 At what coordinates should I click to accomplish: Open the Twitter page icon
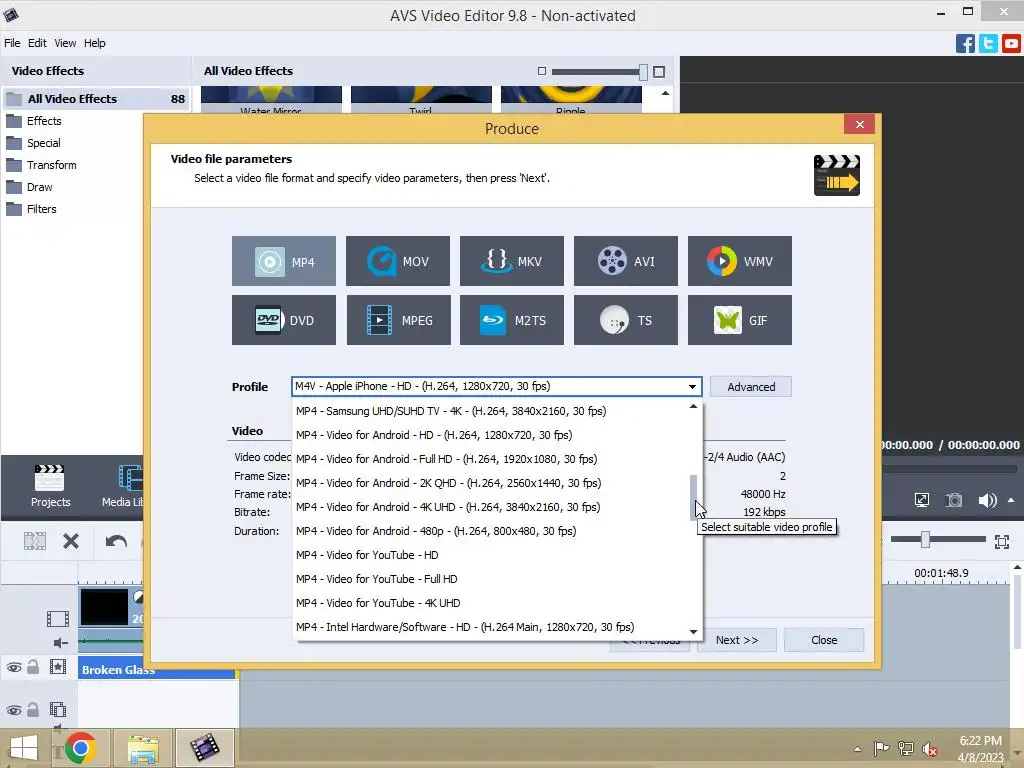[988, 44]
